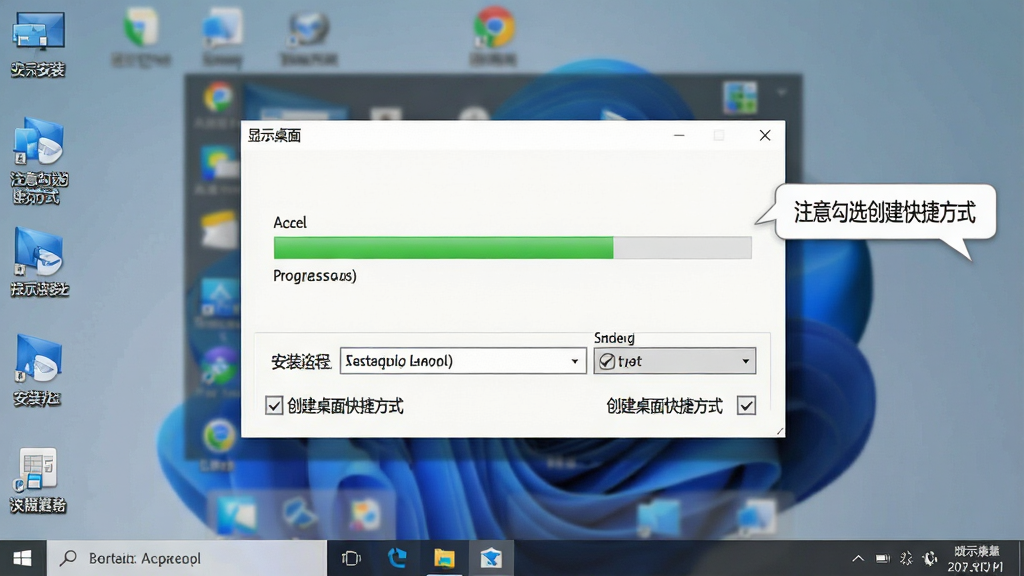Click the network icon in system tray

coord(906,558)
